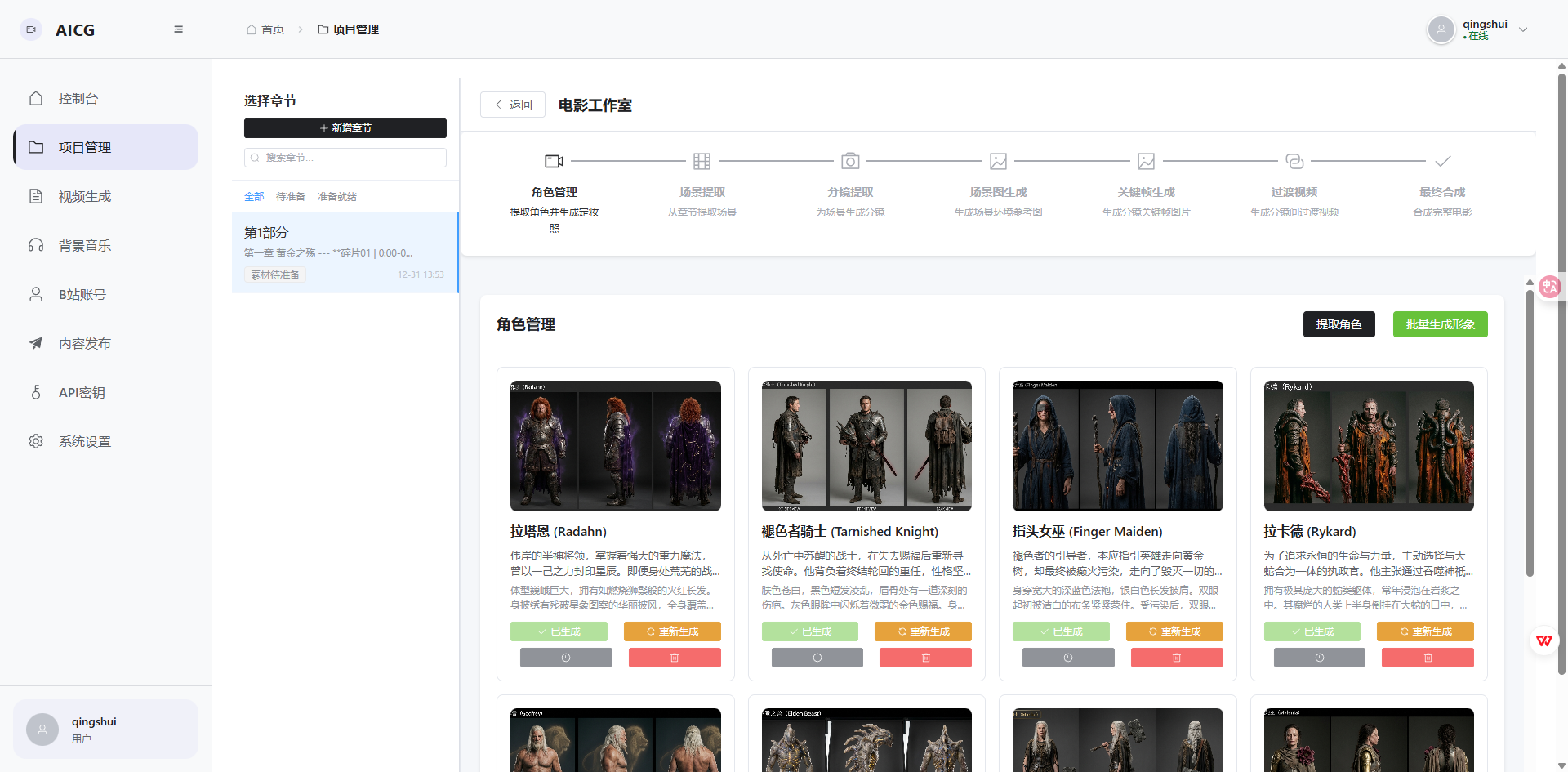Open 系统设置 sidebar entry

(x=105, y=441)
